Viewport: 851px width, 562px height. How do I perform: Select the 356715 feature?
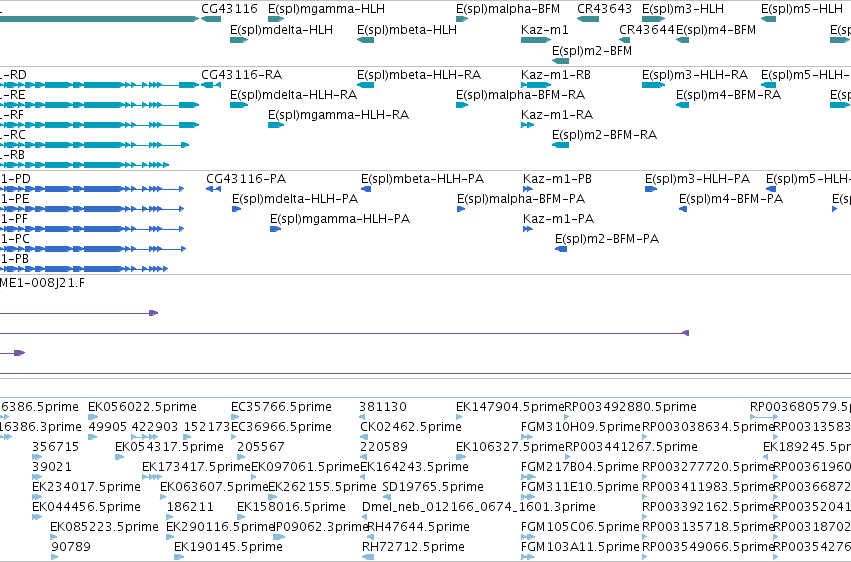(x=37, y=457)
